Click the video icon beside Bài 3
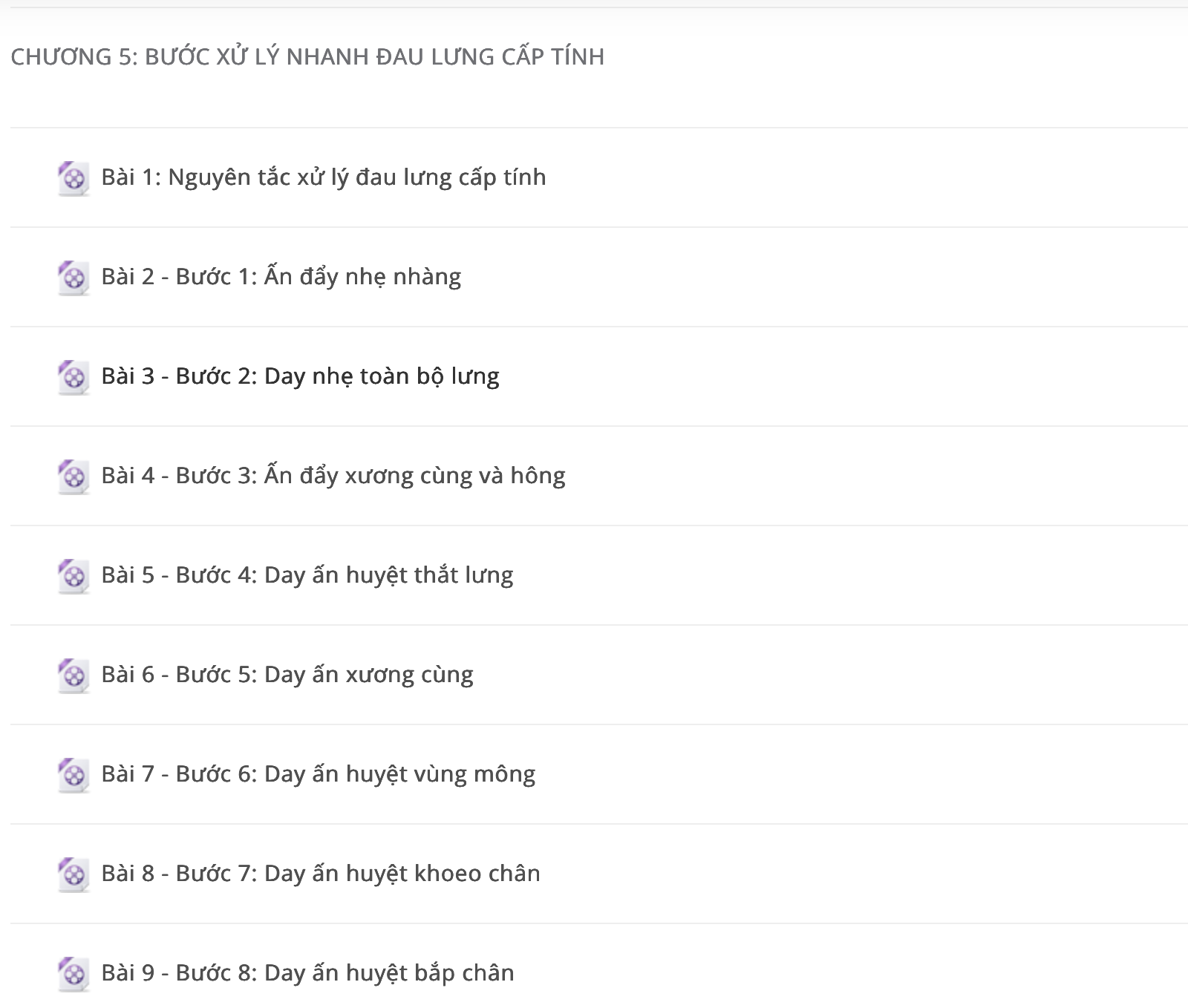Image resolution: width=1188 pixels, height=1008 pixels. 74,377
